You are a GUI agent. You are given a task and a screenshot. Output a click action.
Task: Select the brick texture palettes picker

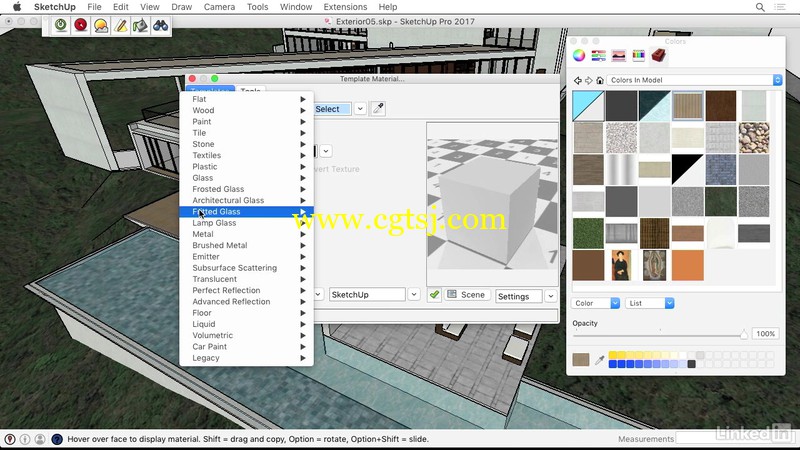point(658,55)
